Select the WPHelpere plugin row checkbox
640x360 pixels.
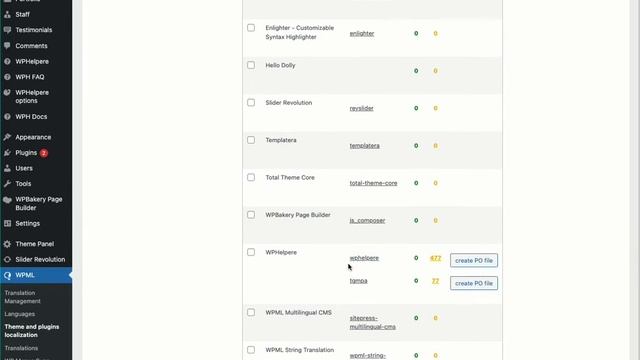[251, 252]
